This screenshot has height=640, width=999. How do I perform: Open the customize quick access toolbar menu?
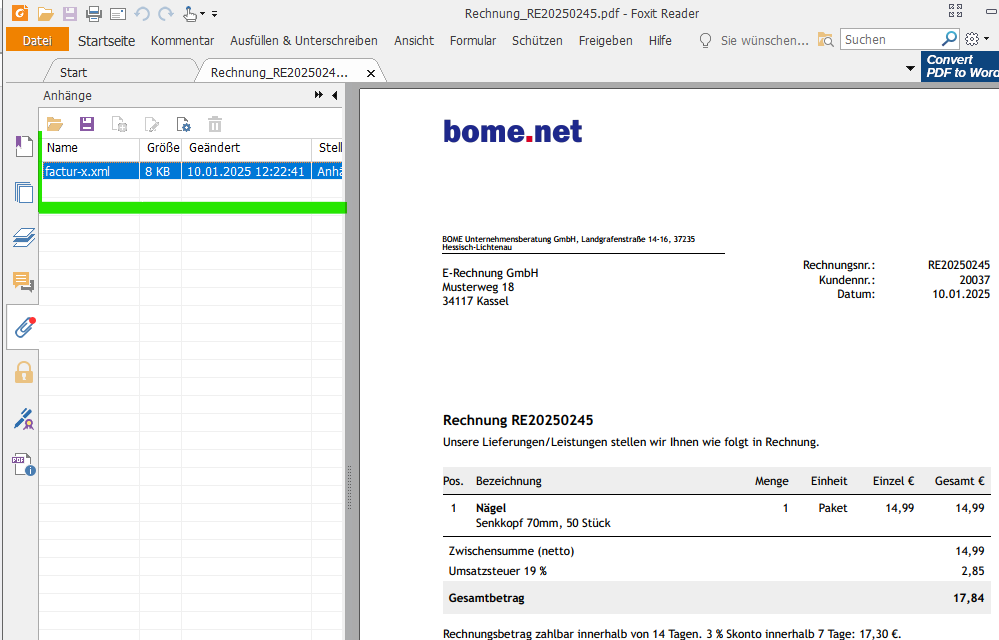tap(215, 13)
